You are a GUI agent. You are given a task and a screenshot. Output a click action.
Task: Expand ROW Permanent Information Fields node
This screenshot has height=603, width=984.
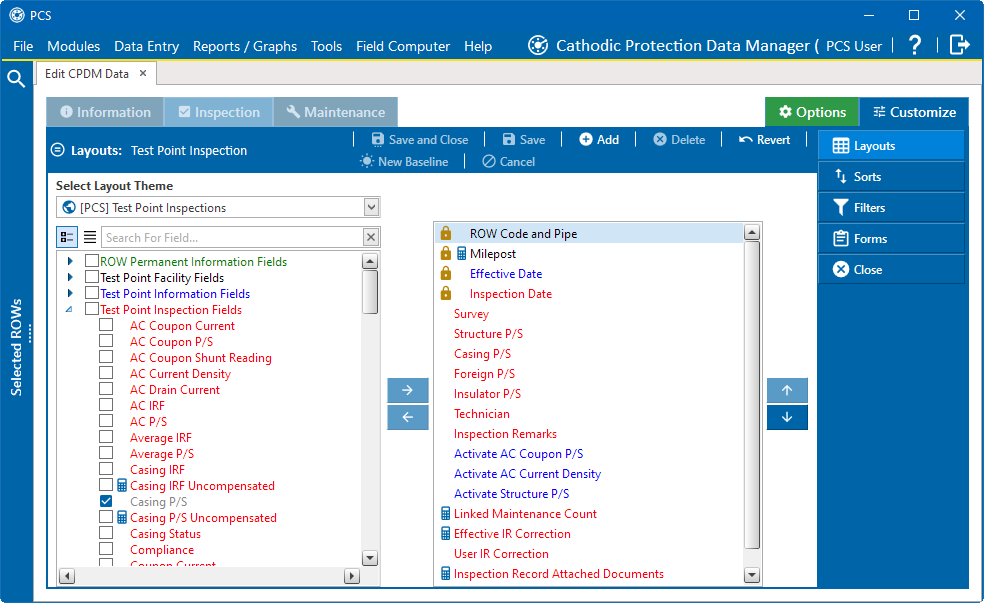pyautogui.click(x=70, y=261)
